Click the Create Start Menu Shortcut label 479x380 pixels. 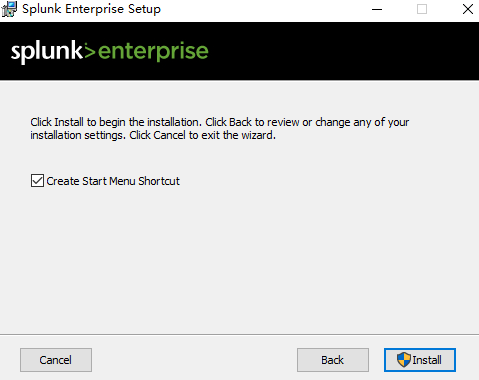click(x=113, y=181)
